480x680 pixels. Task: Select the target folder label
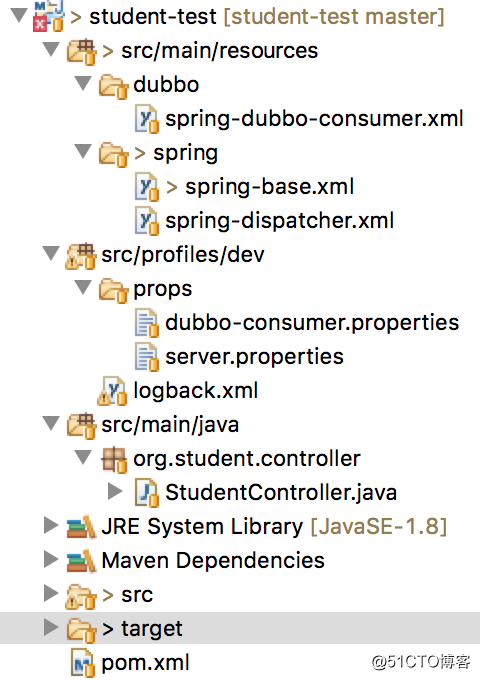[152, 630]
